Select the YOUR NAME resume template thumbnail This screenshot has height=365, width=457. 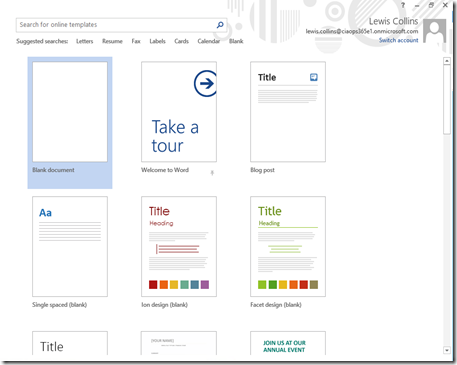click(179, 343)
